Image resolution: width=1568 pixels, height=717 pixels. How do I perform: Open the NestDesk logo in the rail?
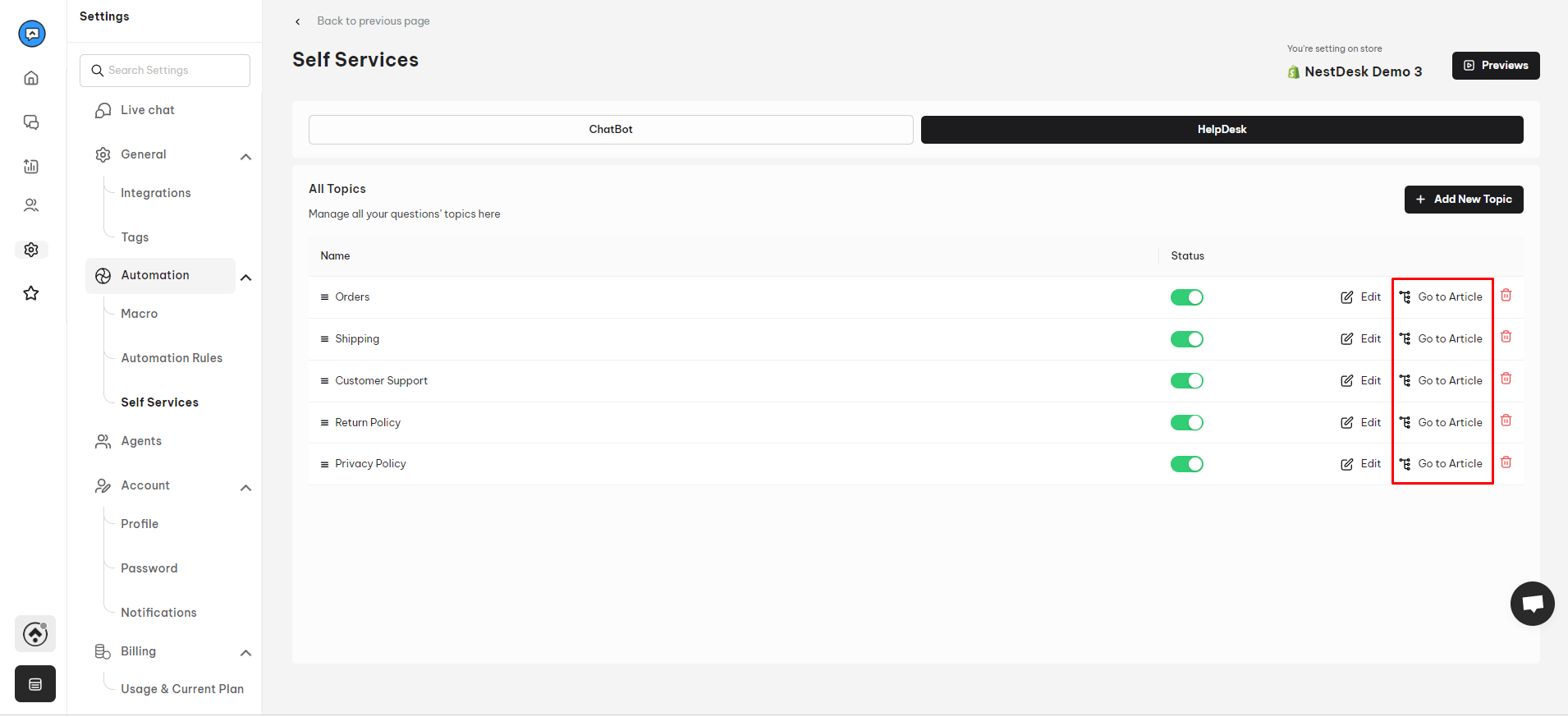point(32,34)
